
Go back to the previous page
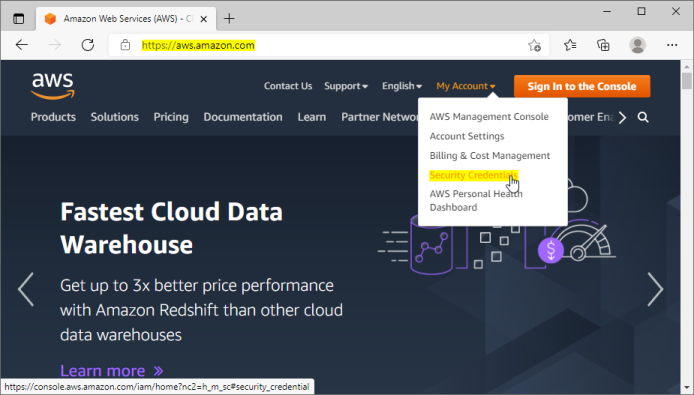[21, 45]
